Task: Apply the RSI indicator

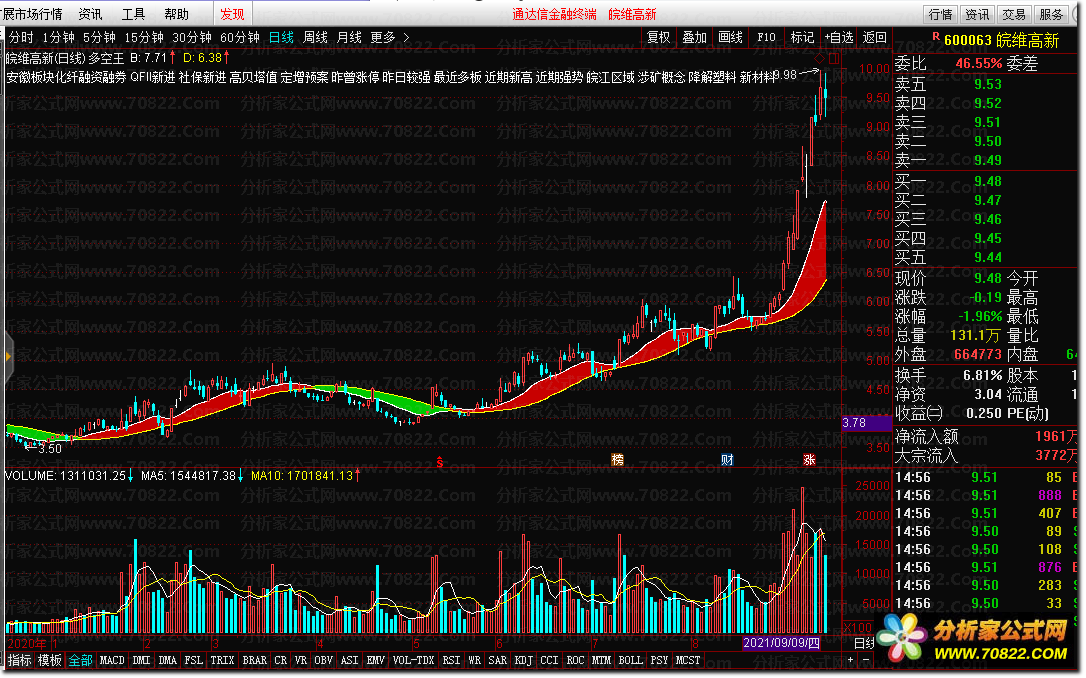Action: click(x=452, y=661)
